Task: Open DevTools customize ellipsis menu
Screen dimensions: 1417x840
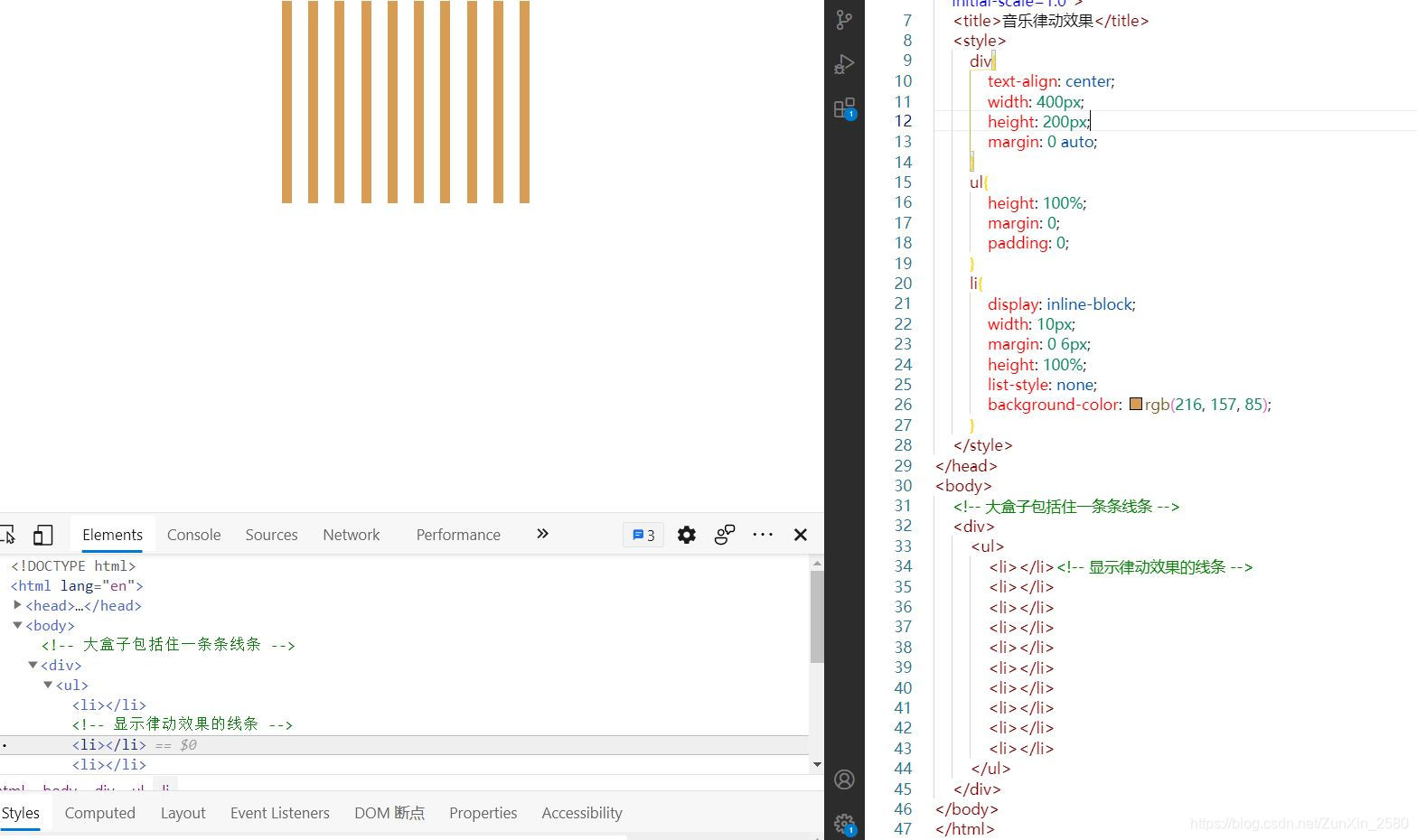Action: coord(763,535)
